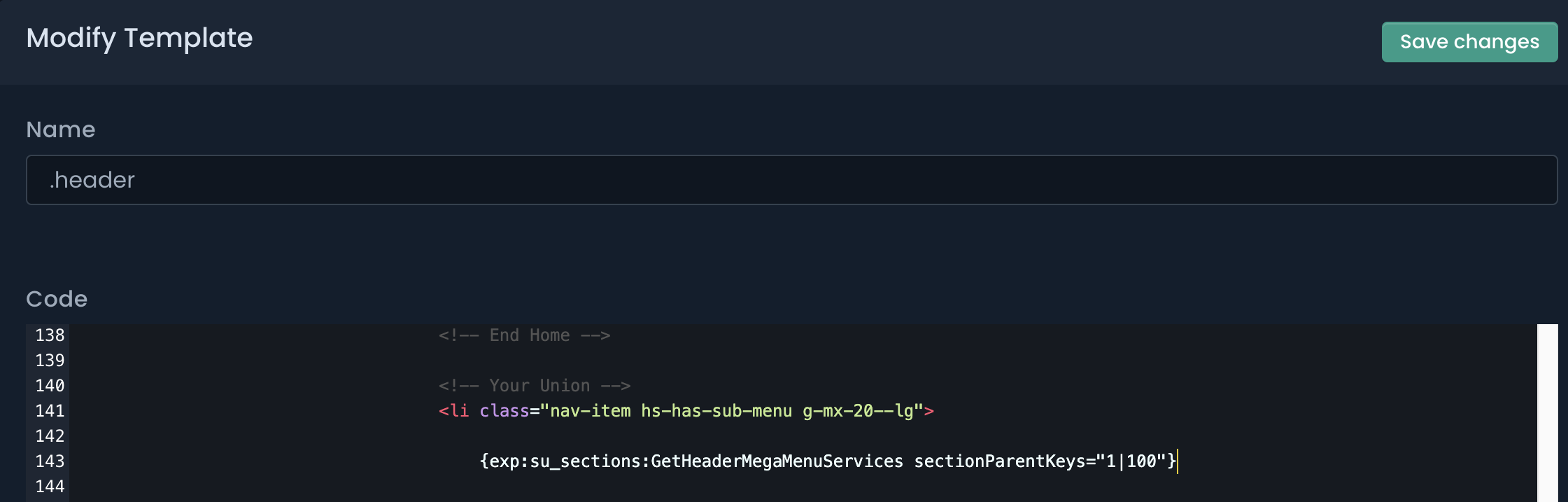
Task: Click the sectionParentKeys parameter in code
Action: (x=999, y=461)
